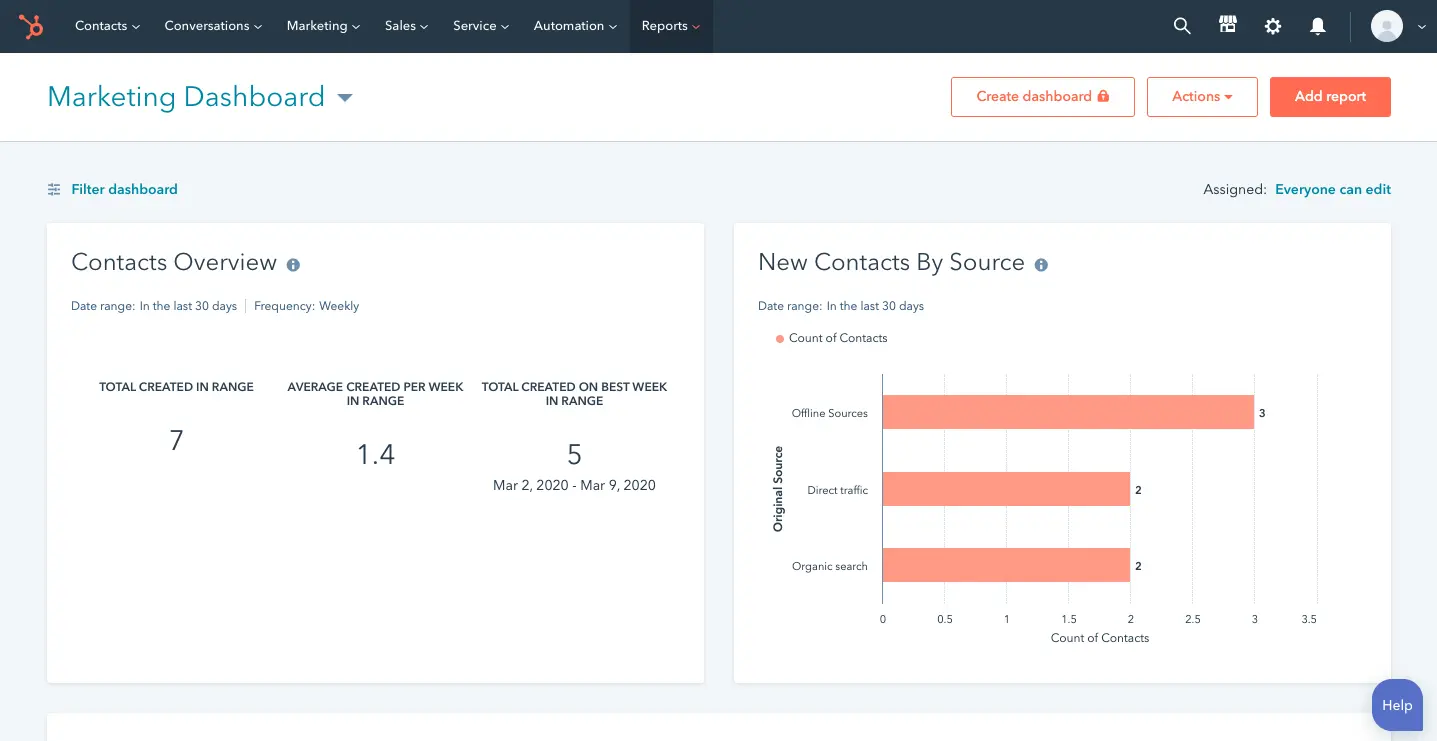Open the Conversations menu
This screenshot has height=741, width=1437.
[x=213, y=26]
